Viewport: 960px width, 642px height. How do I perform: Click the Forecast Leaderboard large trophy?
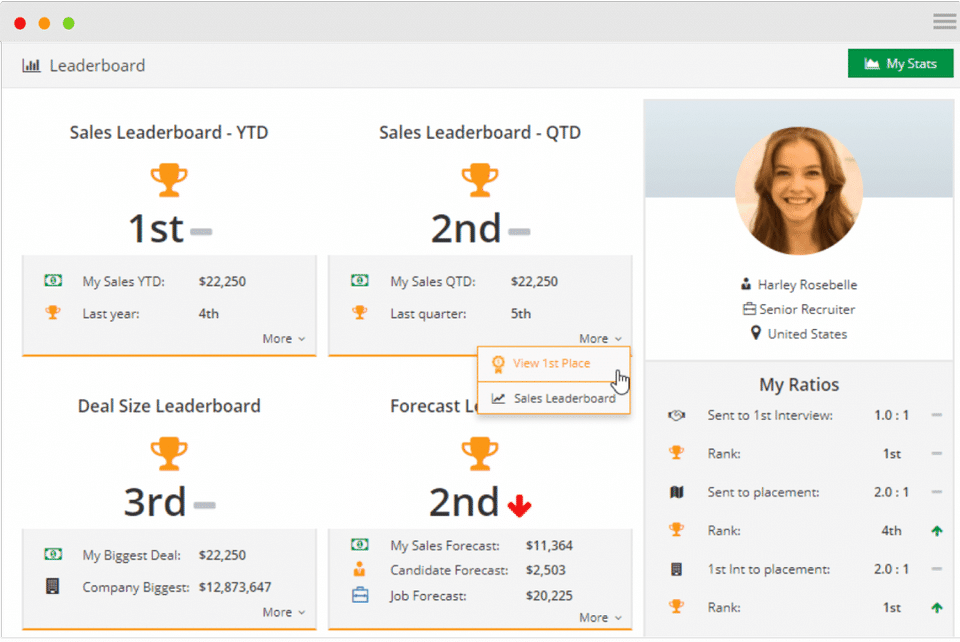[480, 454]
